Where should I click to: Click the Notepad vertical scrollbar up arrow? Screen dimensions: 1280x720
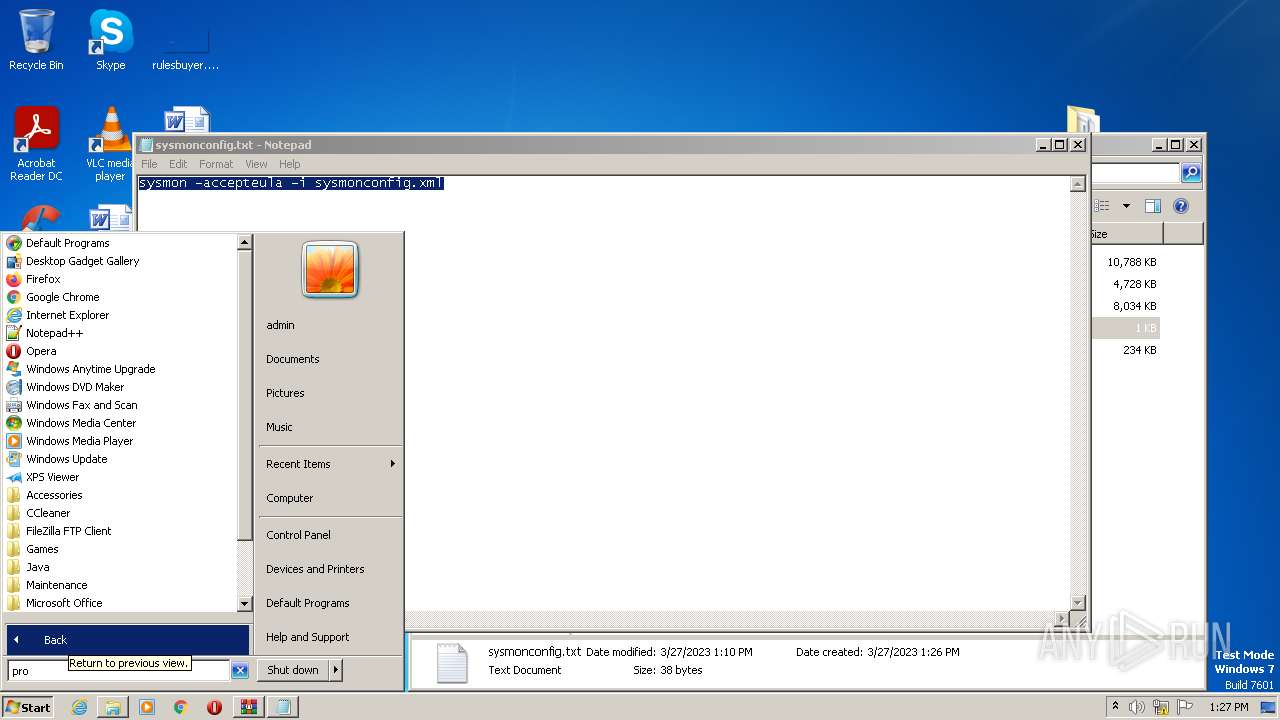(1077, 184)
